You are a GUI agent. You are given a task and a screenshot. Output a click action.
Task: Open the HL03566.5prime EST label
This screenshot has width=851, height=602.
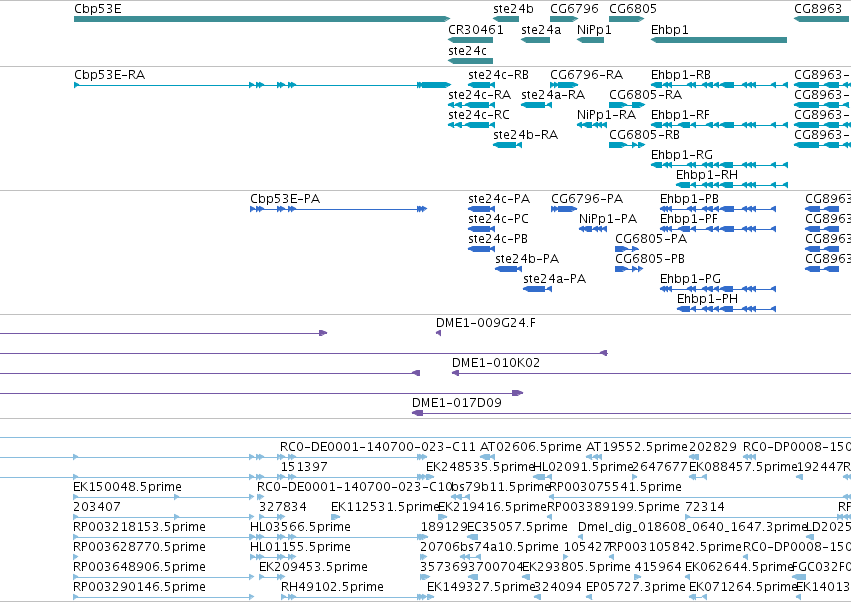coord(300,528)
